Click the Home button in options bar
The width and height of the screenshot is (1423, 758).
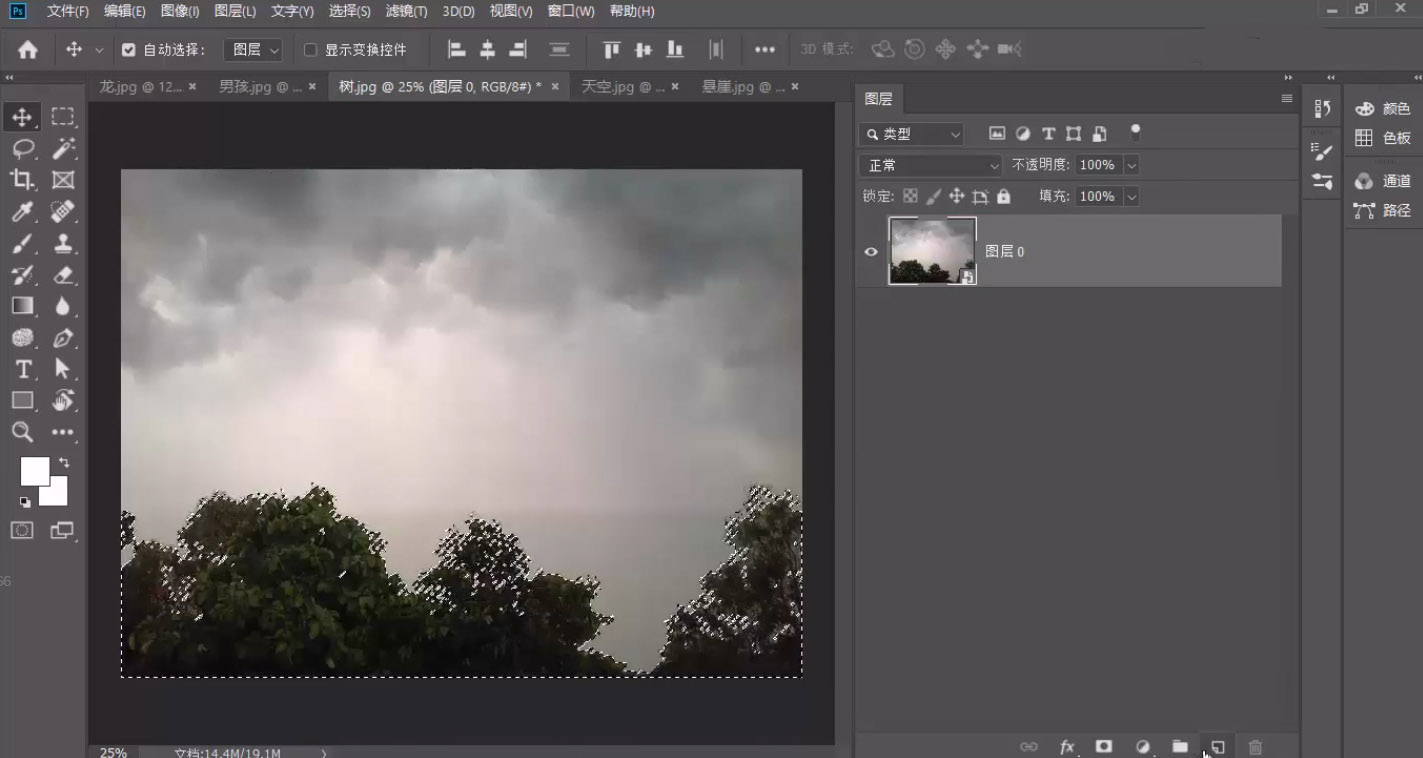pyautogui.click(x=28, y=49)
